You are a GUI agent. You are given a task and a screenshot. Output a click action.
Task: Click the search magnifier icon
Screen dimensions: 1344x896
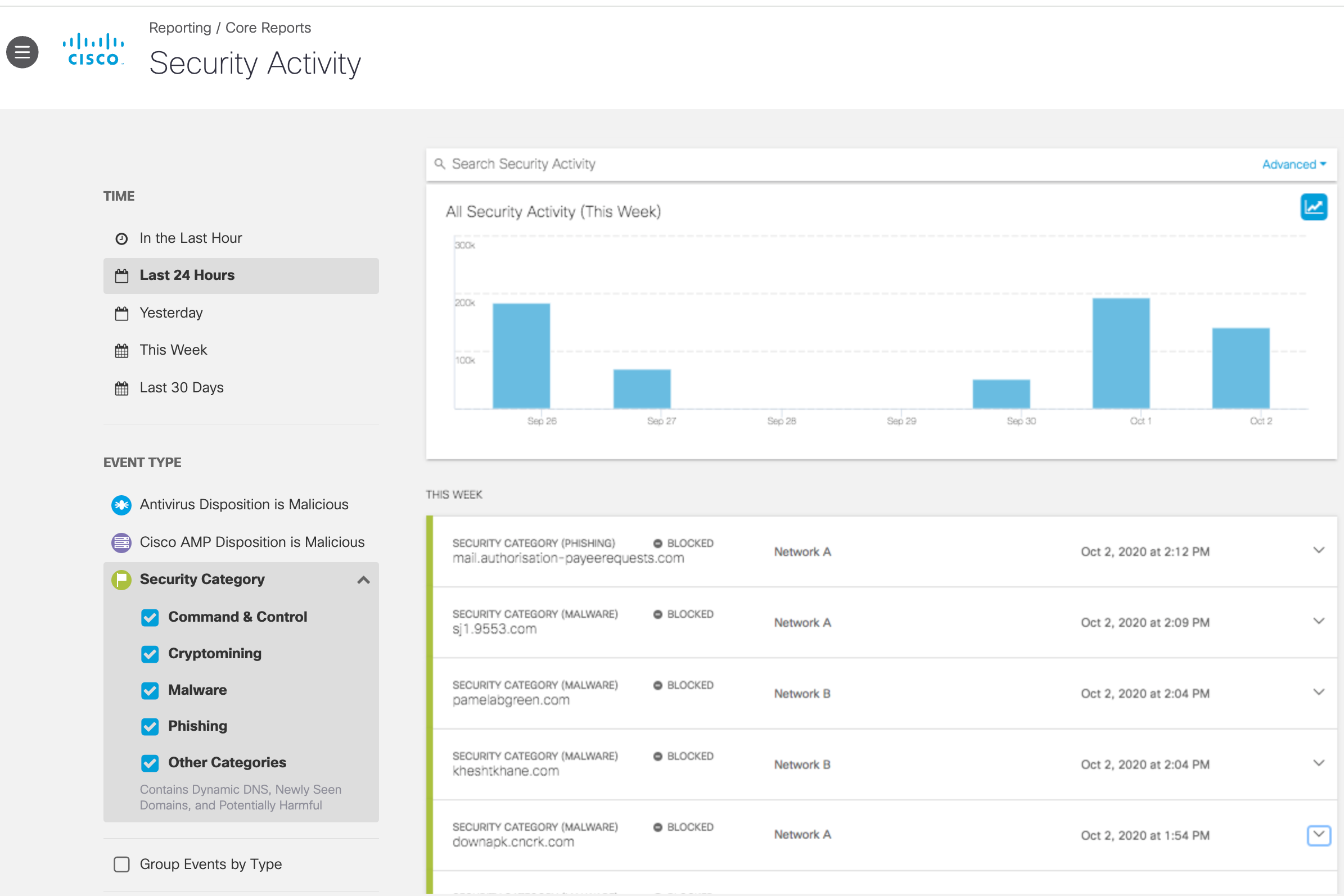coord(440,164)
